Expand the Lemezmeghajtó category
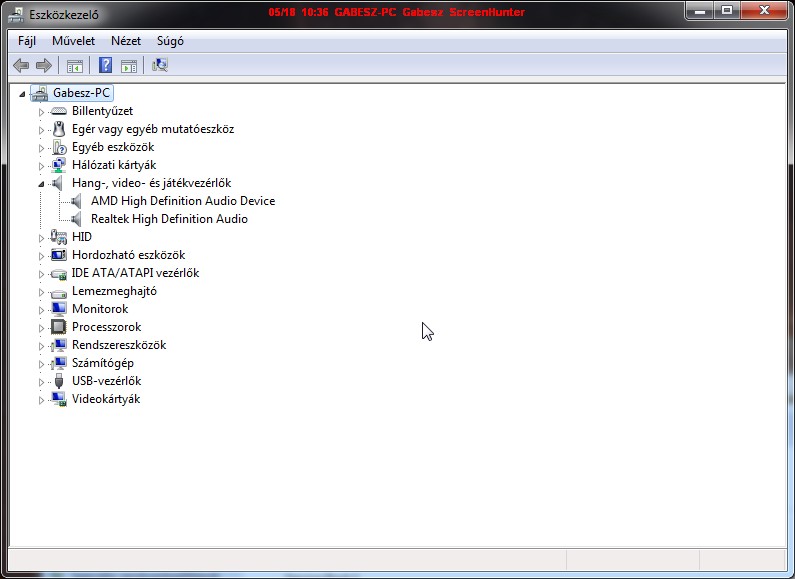Image resolution: width=795 pixels, height=579 pixels. click(x=41, y=292)
